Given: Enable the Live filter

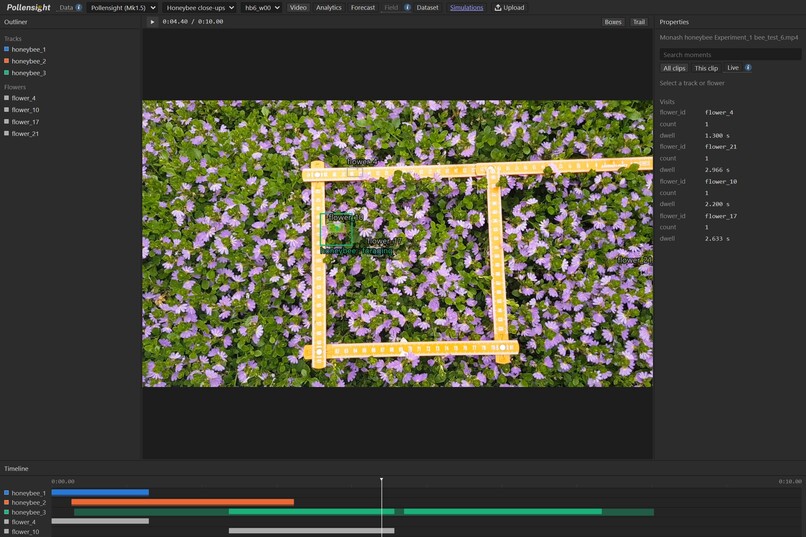Looking at the screenshot, I should [x=733, y=68].
